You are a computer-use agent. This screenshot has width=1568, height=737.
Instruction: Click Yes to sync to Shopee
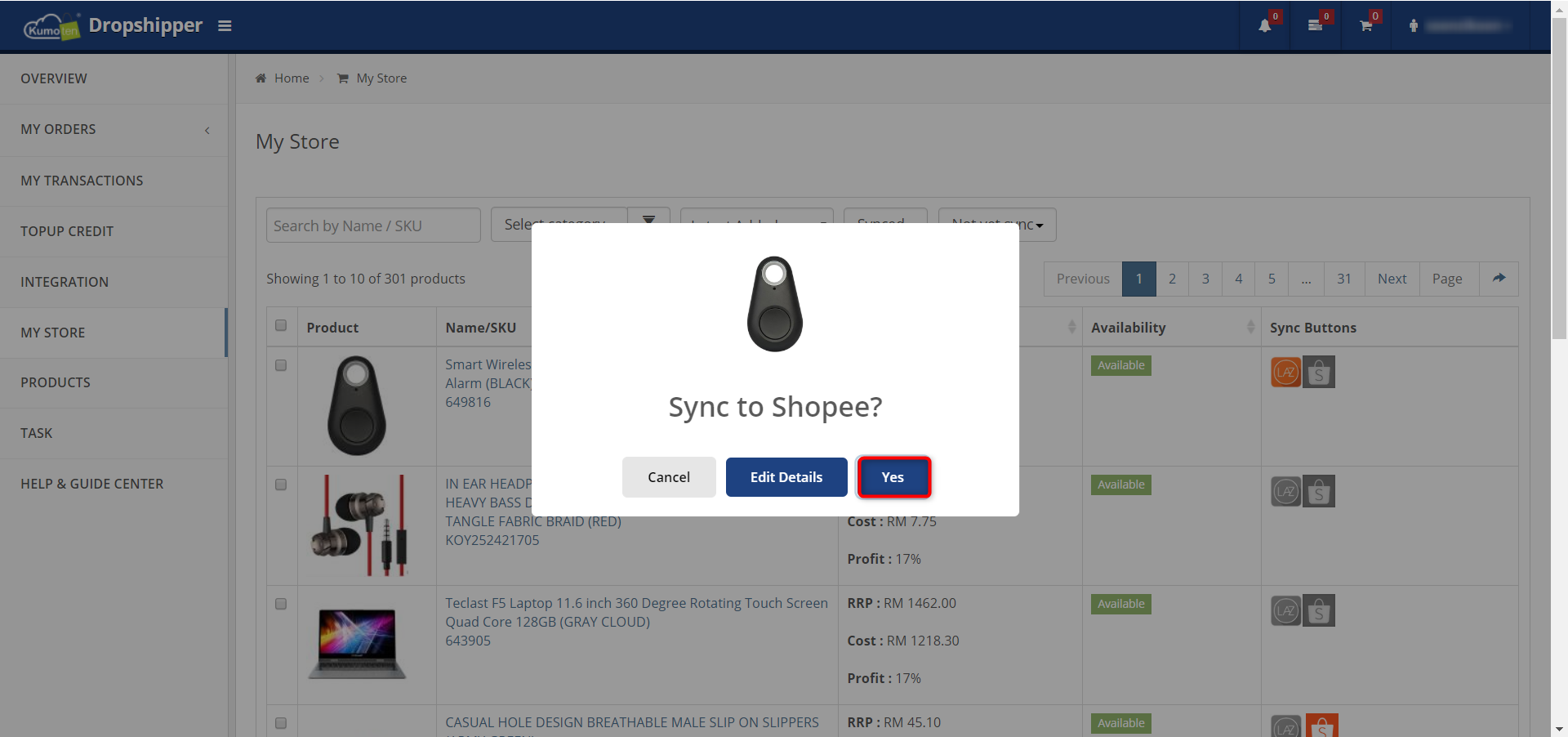coord(893,477)
